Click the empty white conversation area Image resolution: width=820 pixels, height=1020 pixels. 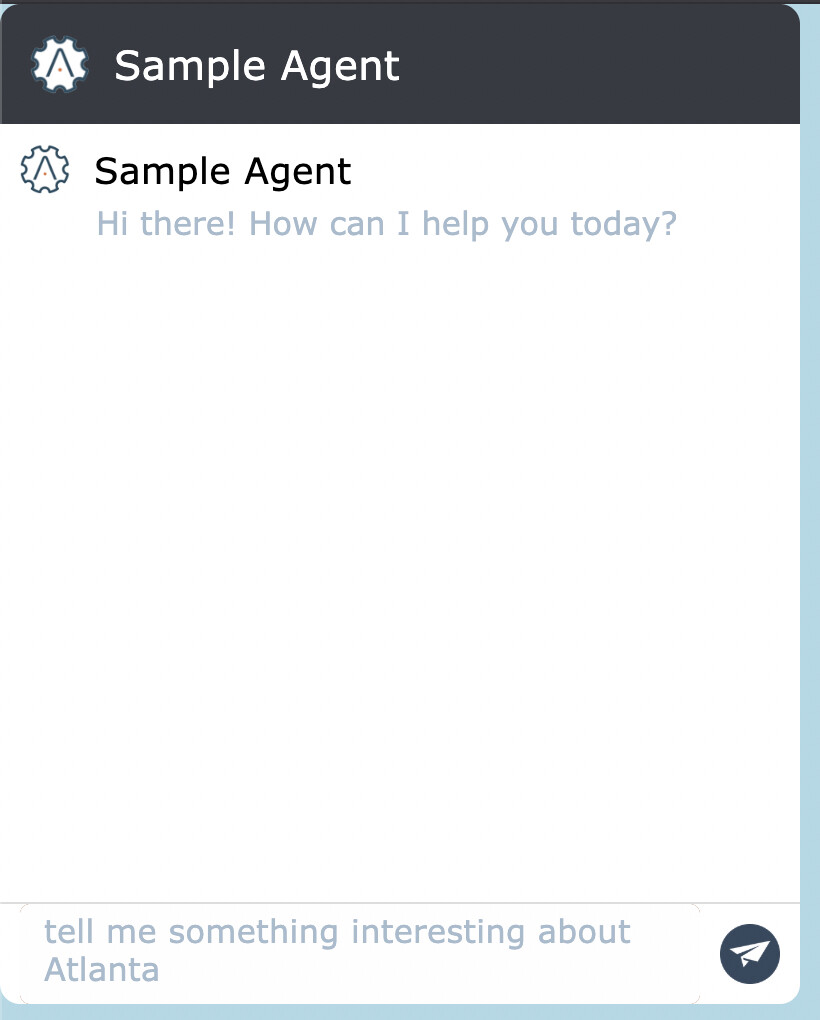point(400,559)
